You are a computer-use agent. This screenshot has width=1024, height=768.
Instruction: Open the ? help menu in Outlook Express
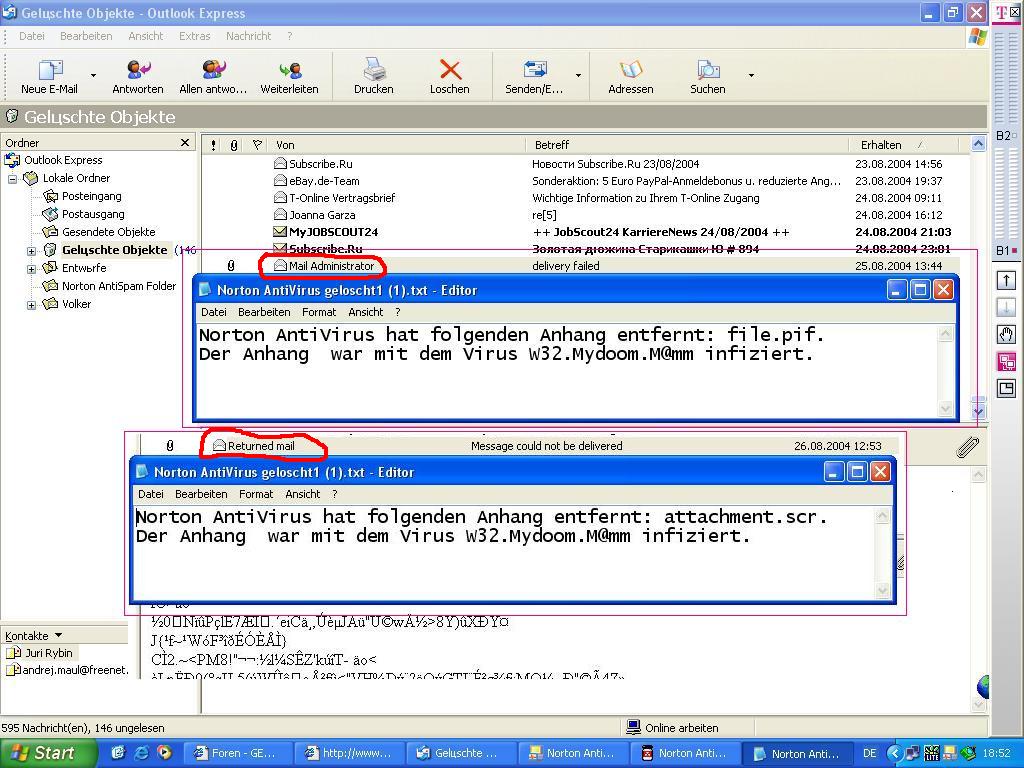tap(289, 36)
